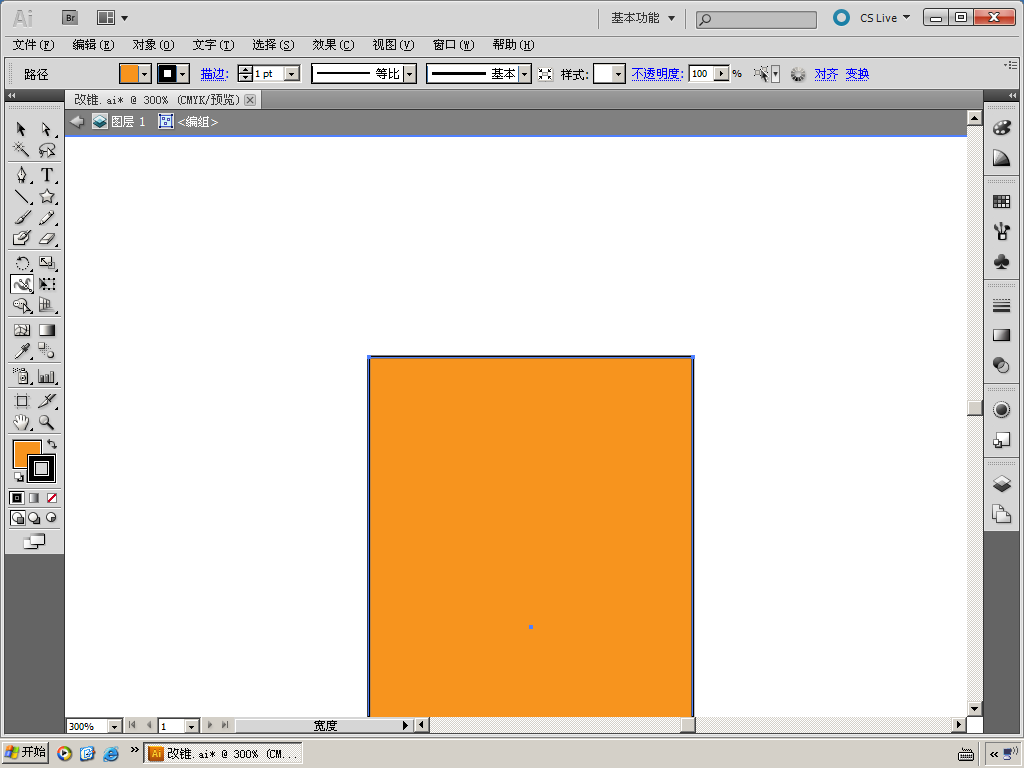Open the 文件 menu
The image size is (1024, 768).
point(33,45)
